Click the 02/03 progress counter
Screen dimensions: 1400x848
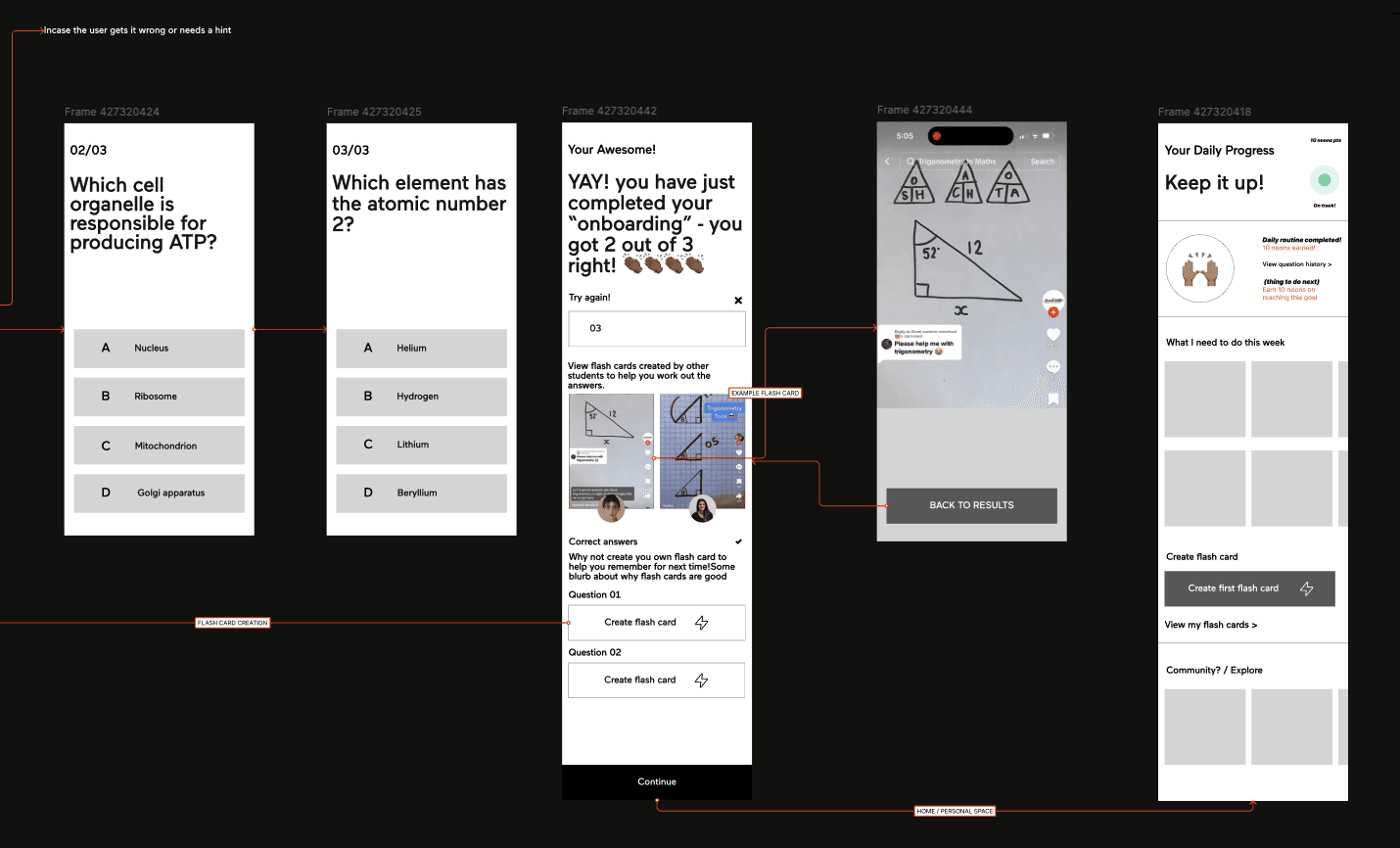coord(88,150)
